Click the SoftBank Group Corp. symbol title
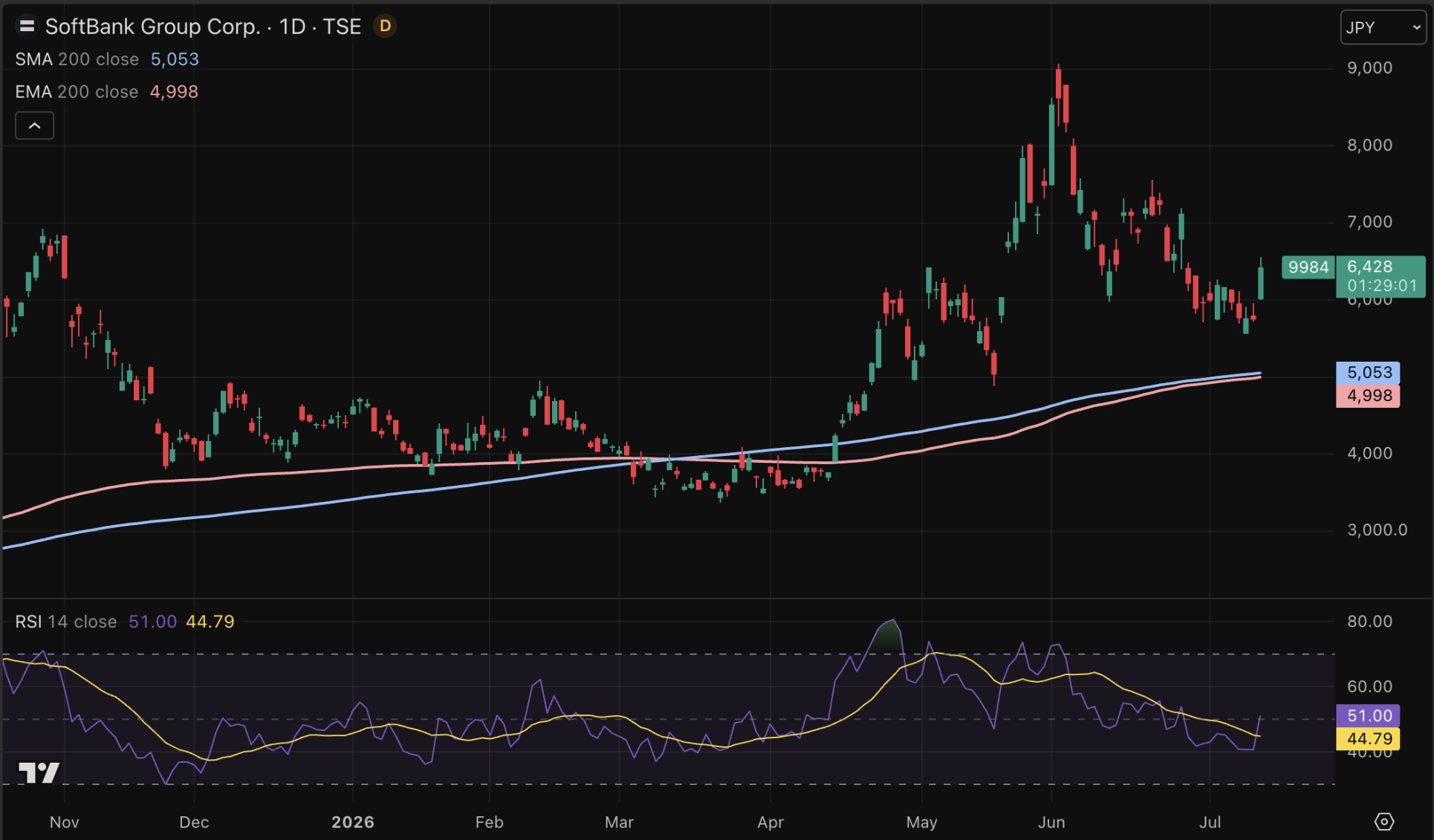1434x840 pixels. point(152,27)
